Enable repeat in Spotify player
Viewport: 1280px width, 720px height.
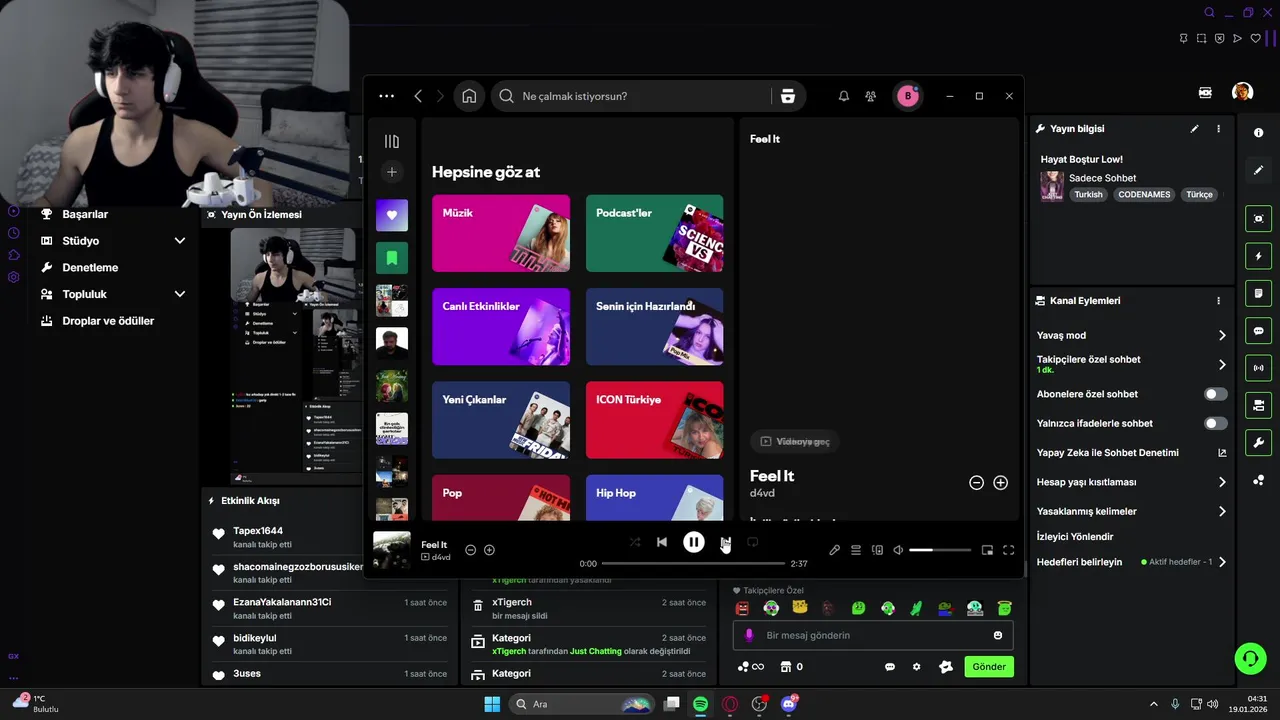point(752,542)
